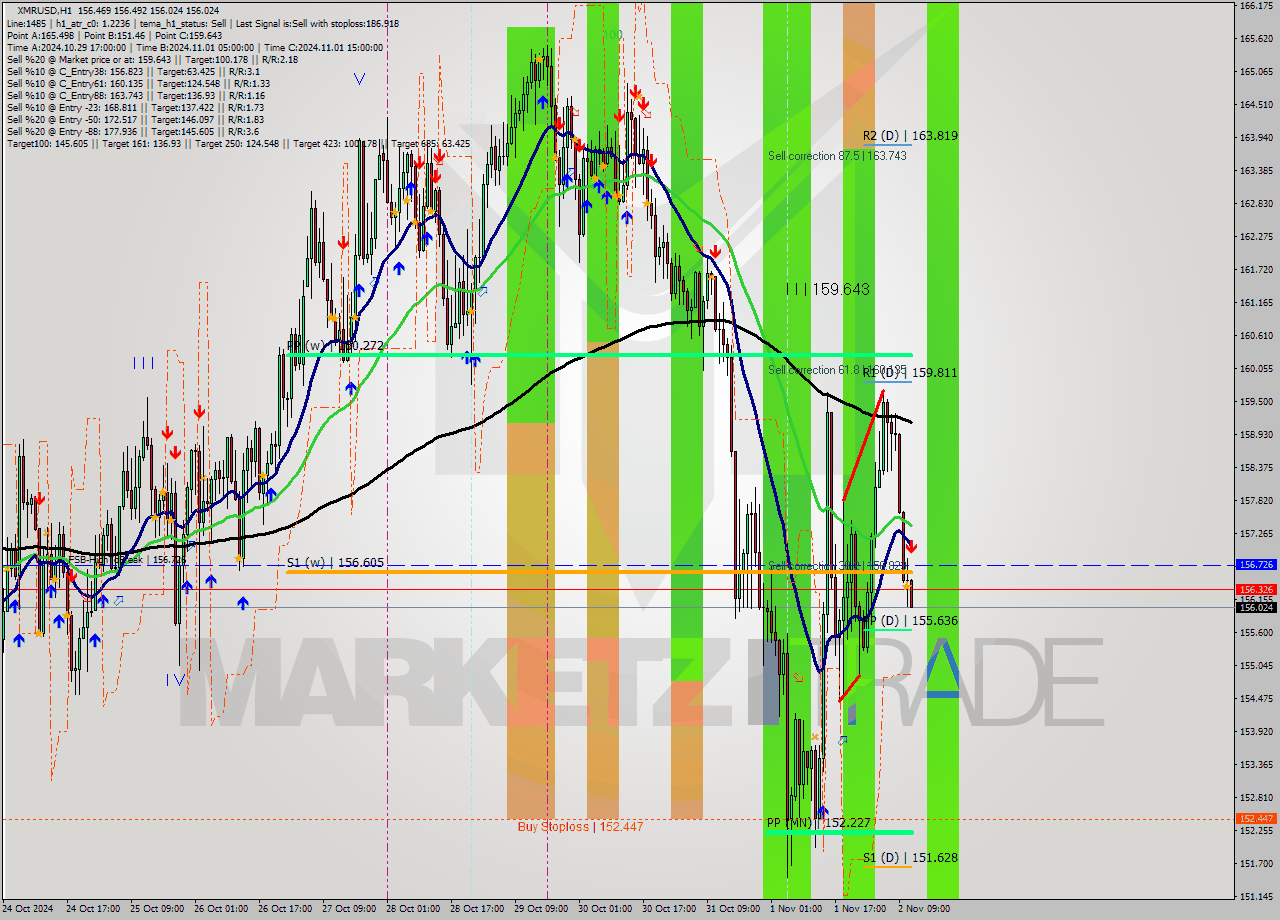Click the 'S1 (D) | 151.628' pivot label

tap(910, 858)
